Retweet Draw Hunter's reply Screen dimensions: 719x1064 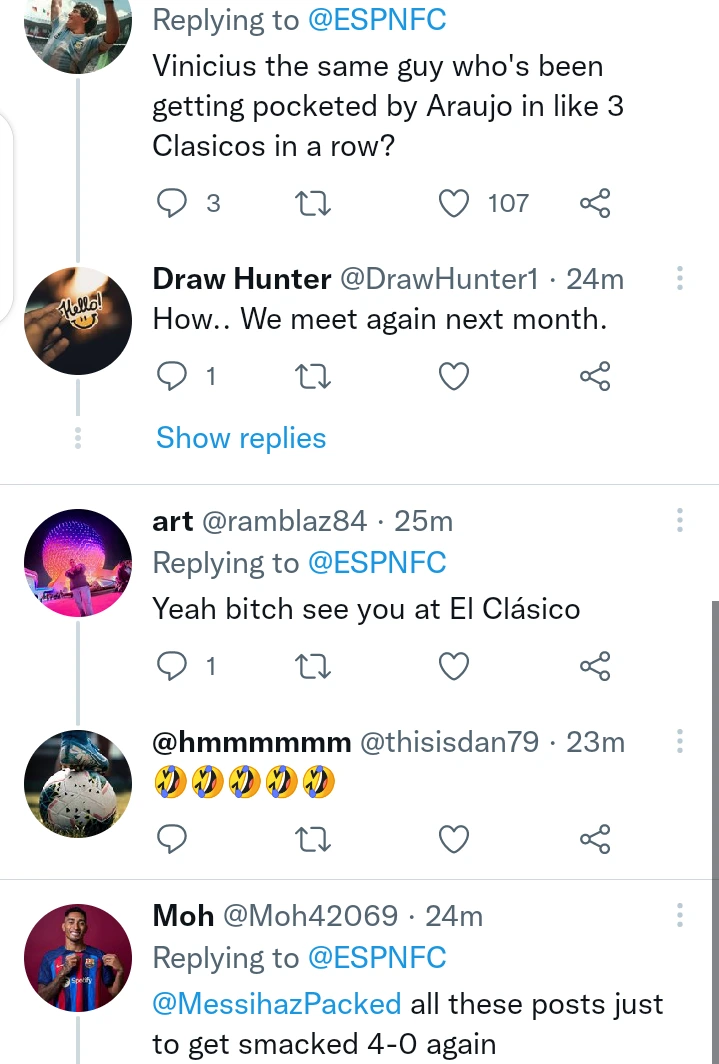315,377
